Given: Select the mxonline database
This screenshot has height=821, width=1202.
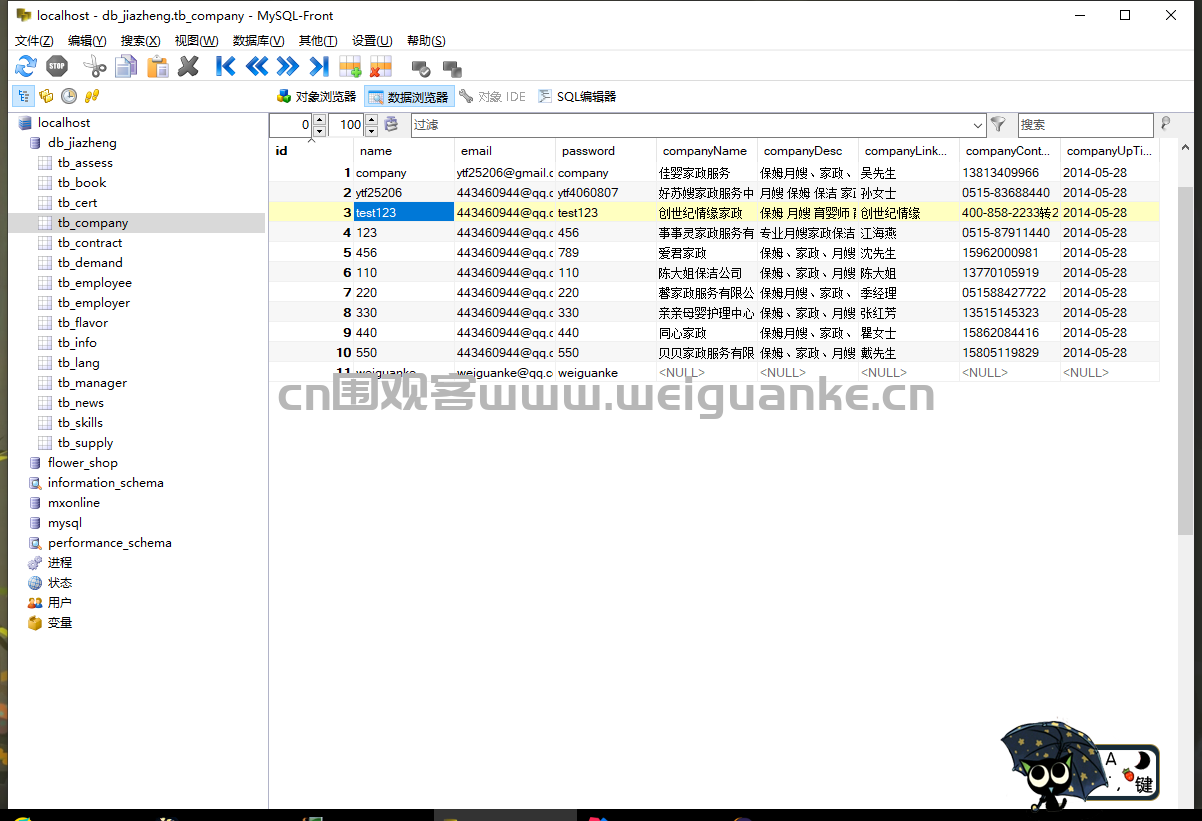Looking at the screenshot, I should (74, 503).
